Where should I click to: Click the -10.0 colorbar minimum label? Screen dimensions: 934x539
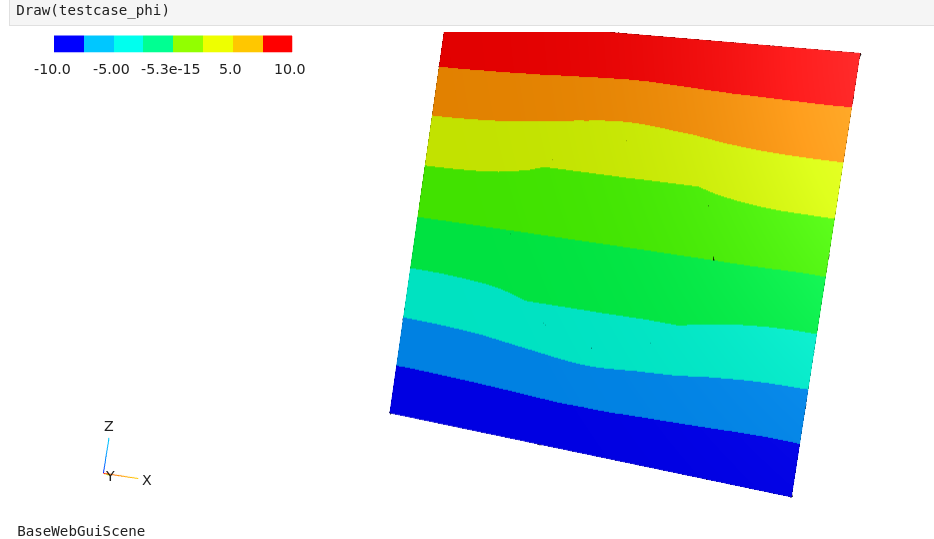tap(52, 70)
